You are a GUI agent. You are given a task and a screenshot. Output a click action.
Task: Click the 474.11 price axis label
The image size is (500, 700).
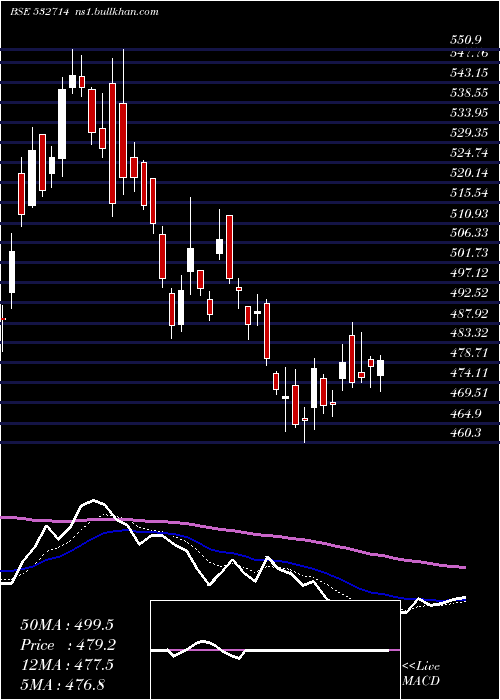click(469, 373)
